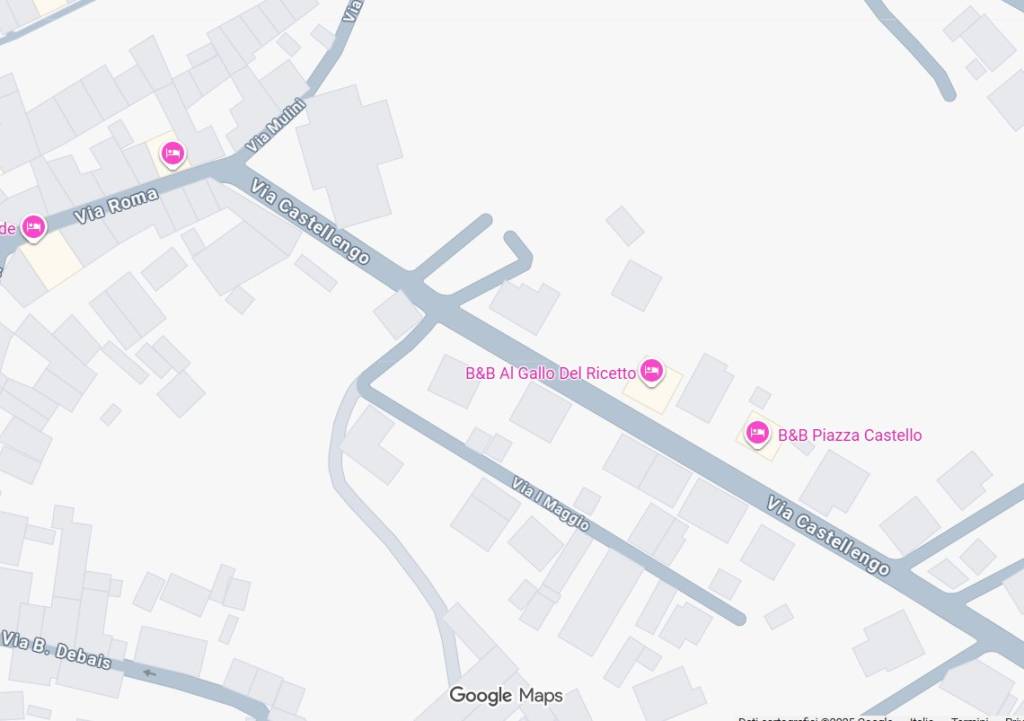
Task: Select lower Via Castellengo label near B&B Piazza Castello
Action: pyautogui.click(x=827, y=536)
